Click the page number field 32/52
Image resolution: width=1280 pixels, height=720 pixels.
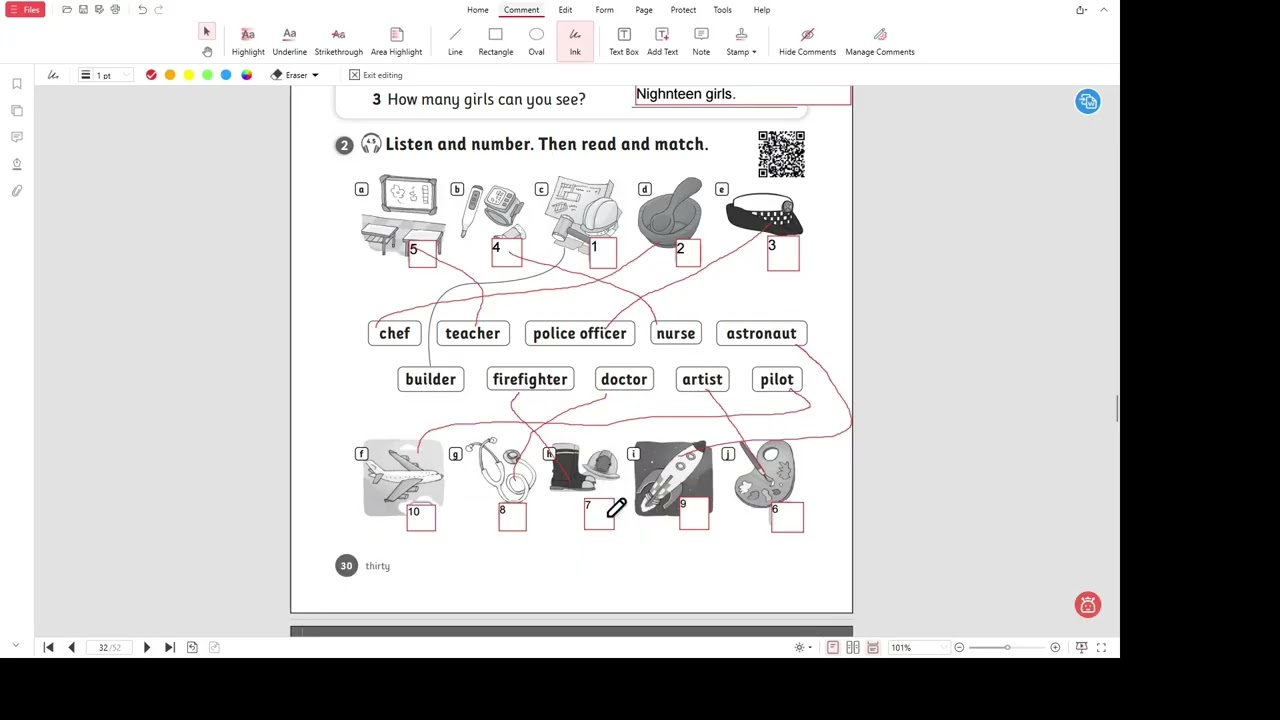pyautogui.click(x=109, y=647)
